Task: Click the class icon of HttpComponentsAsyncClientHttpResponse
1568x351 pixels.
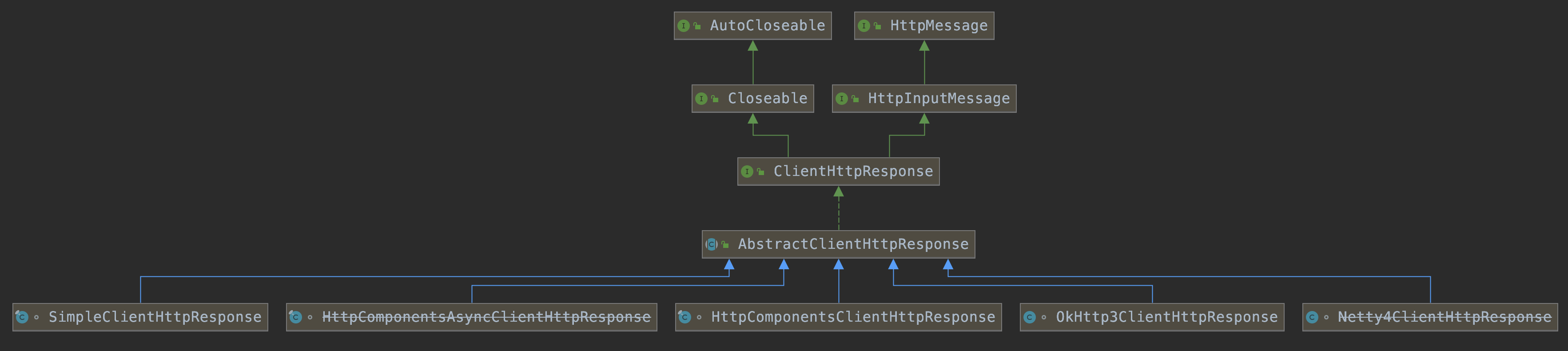Action: pos(295,317)
